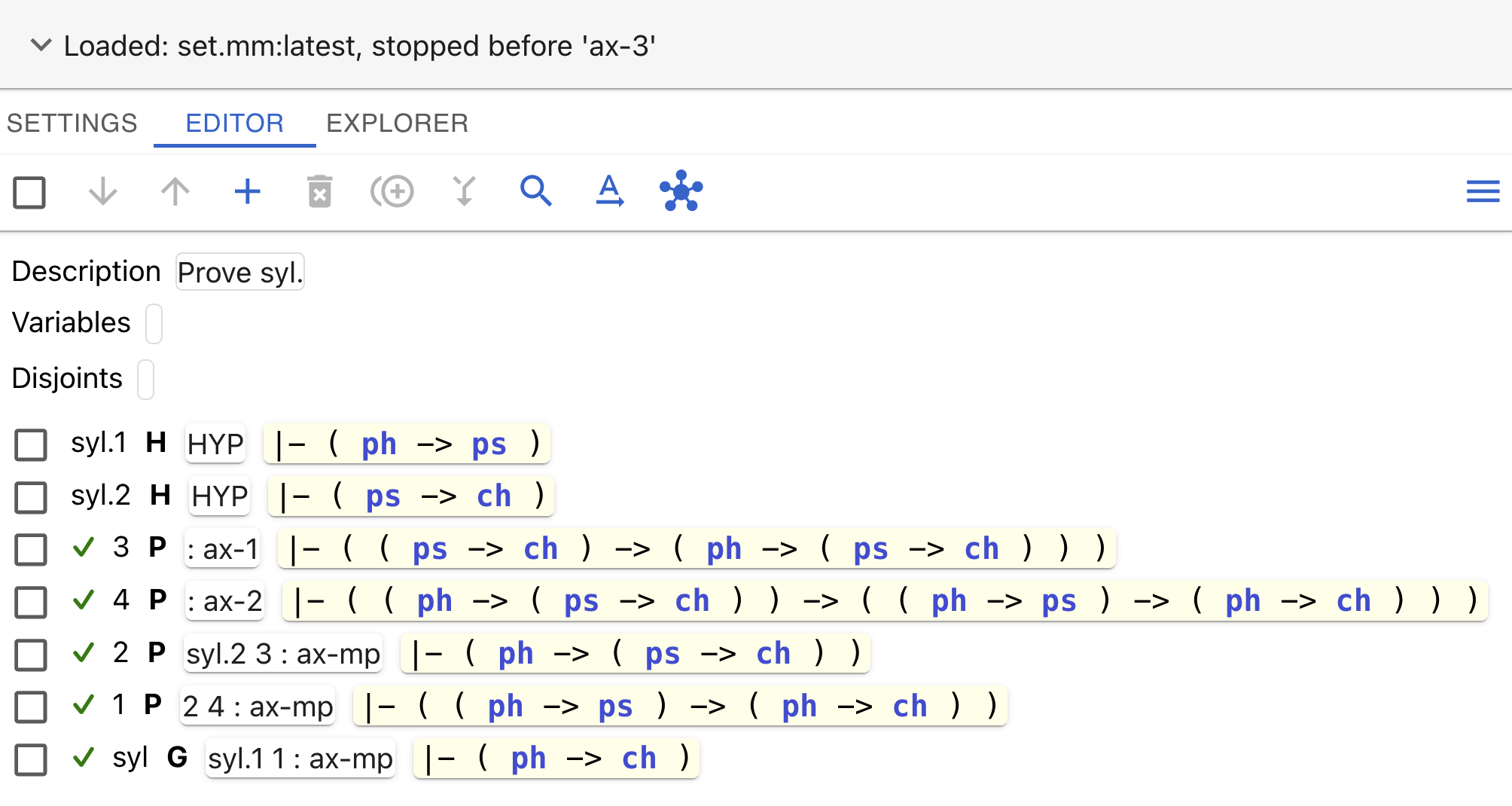Click the P type marker of step 3
Image resolution: width=1512 pixels, height=806 pixels.
157,547
